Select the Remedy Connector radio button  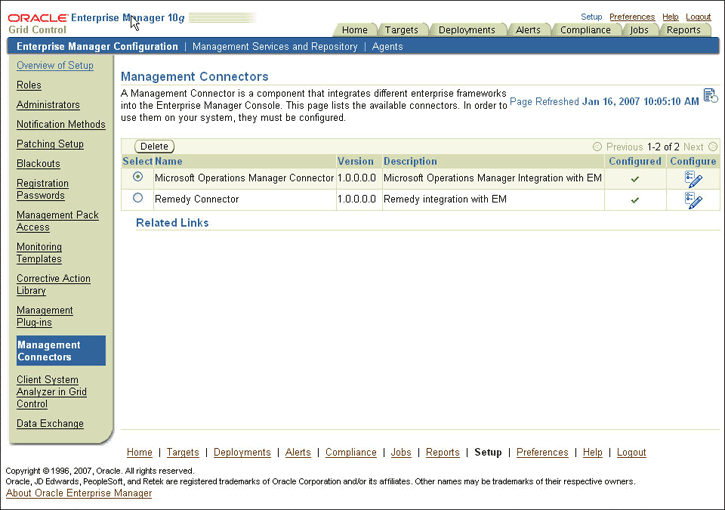pos(138,198)
